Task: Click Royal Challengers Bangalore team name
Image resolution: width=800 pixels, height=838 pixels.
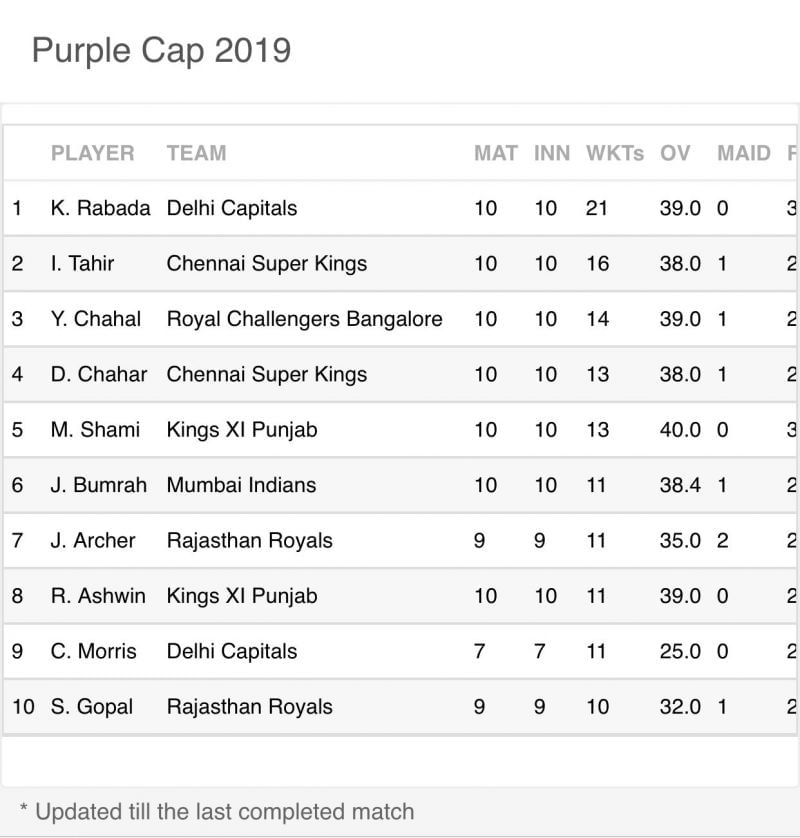Action: pos(304,319)
